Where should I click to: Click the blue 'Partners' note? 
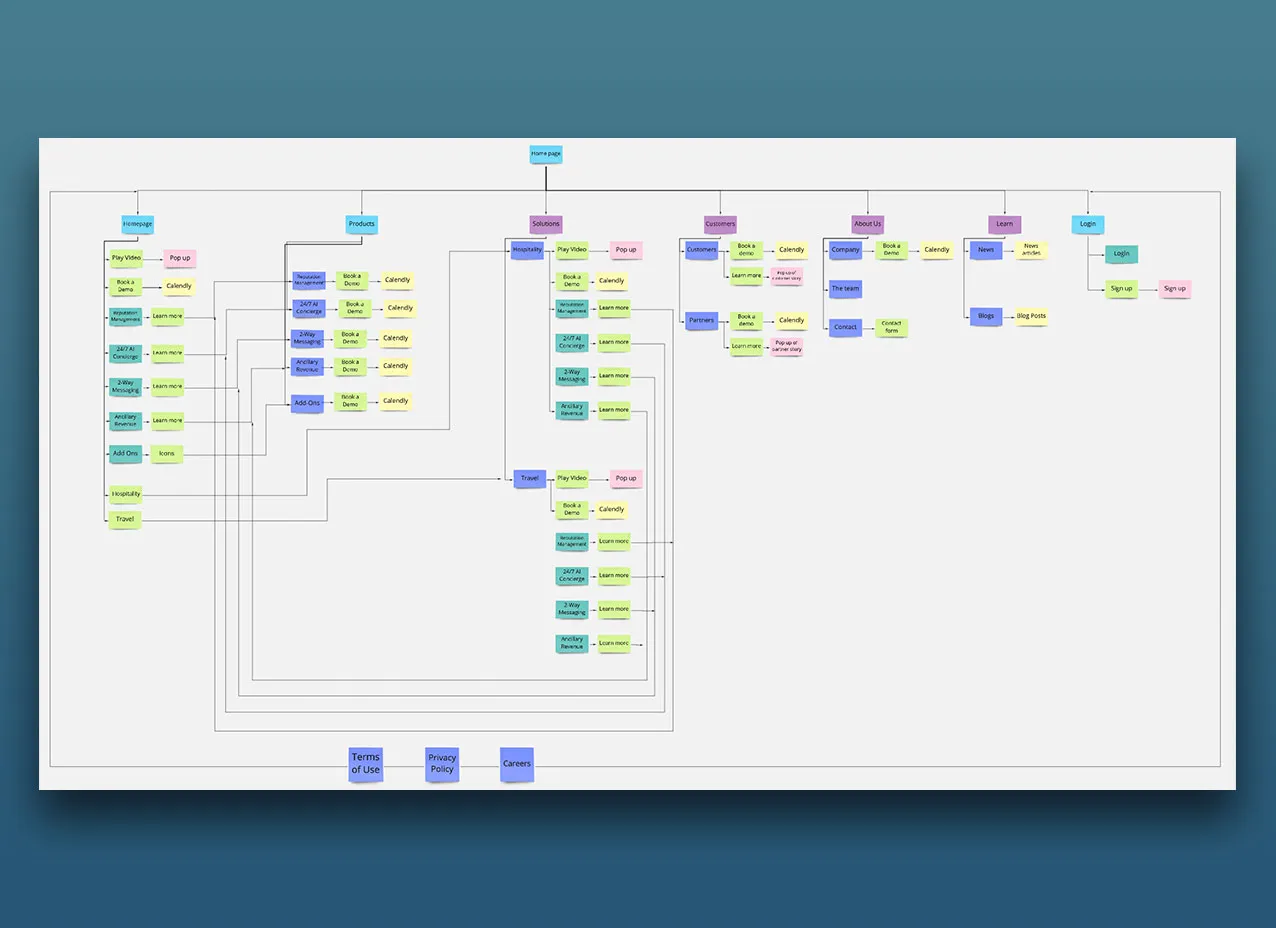pyautogui.click(x=702, y=321)
